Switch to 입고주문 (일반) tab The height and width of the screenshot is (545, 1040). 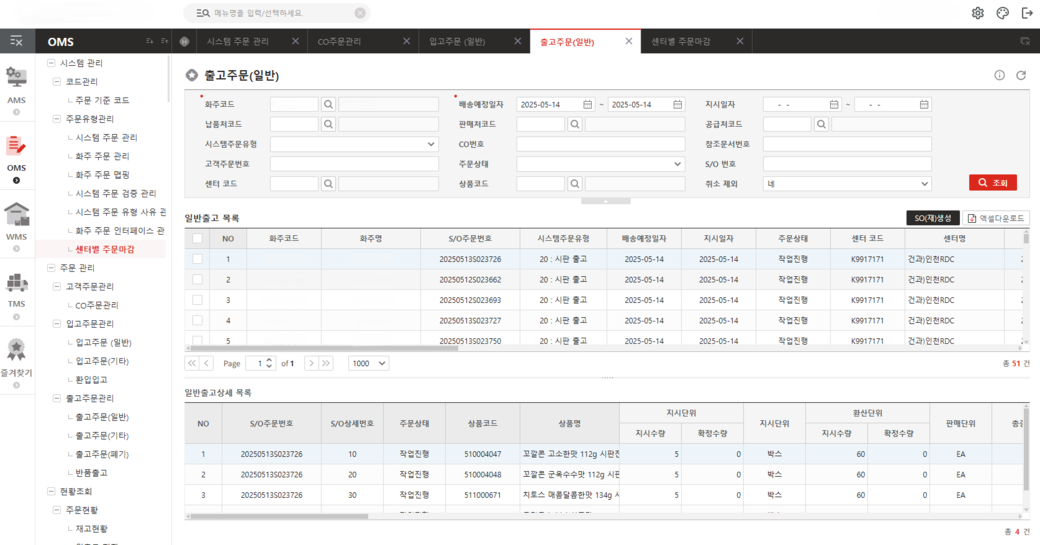457,41
